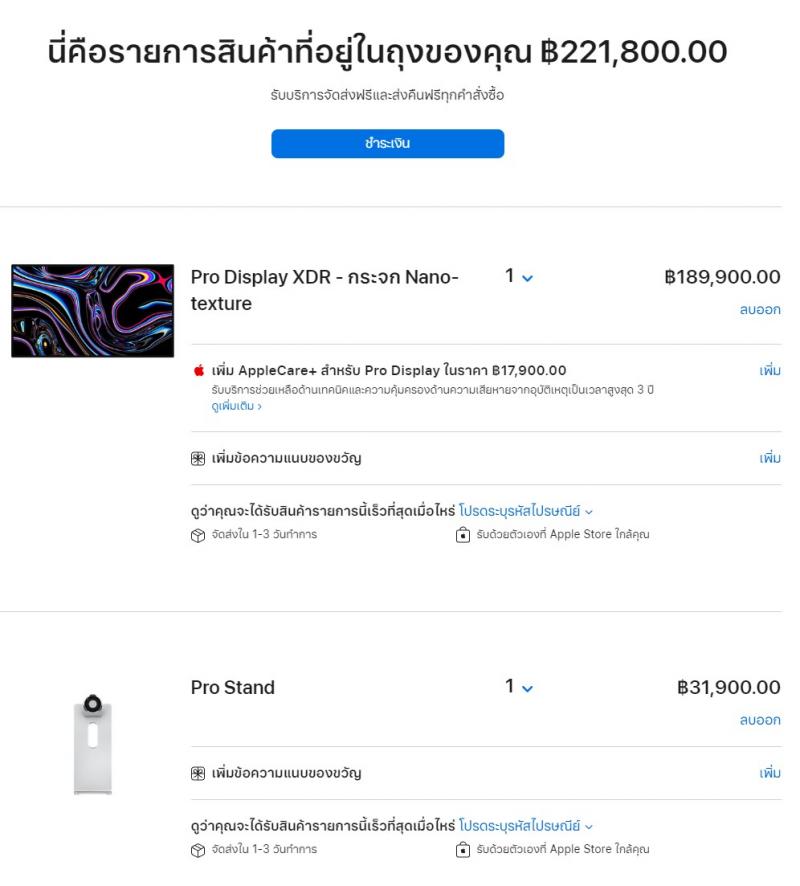Screen dimensions: 800x886
Task: Click the blue checkout button
Action: point(387,144)
